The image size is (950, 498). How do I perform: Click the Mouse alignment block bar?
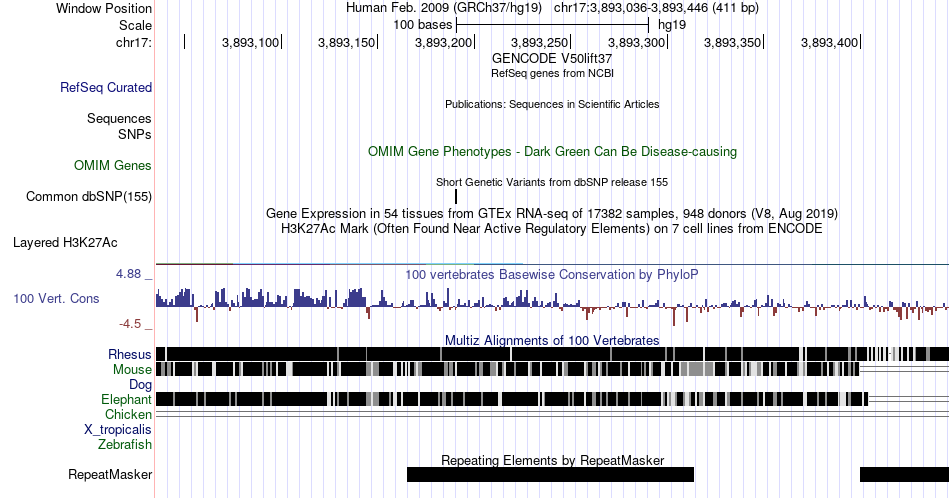click(x=508, y=370)
